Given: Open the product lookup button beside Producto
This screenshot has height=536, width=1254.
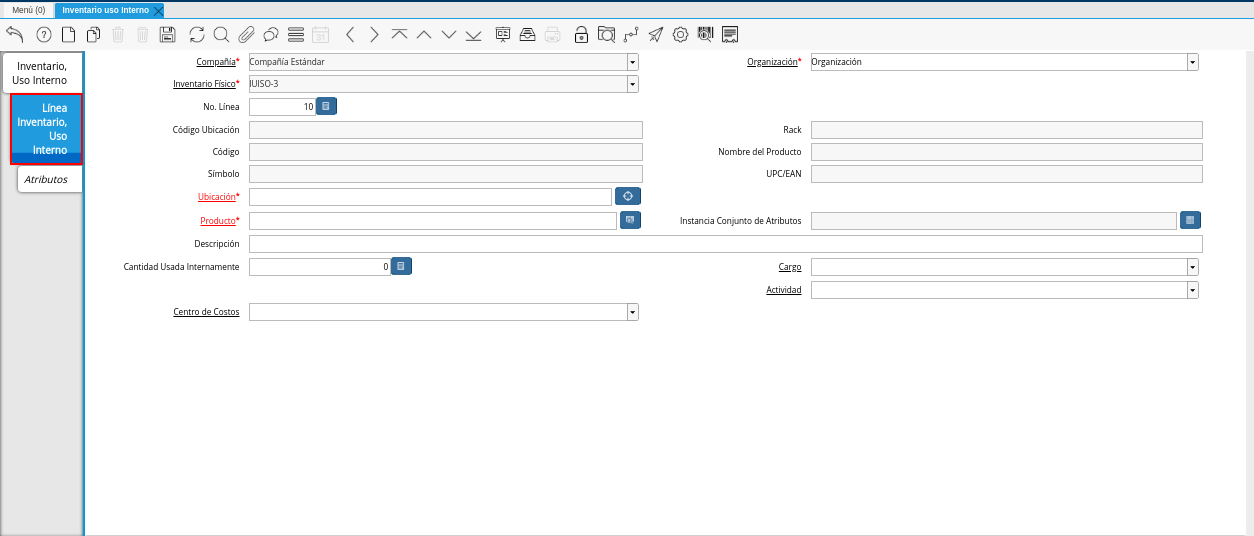Looking at the screenshot, I should 630,220.
